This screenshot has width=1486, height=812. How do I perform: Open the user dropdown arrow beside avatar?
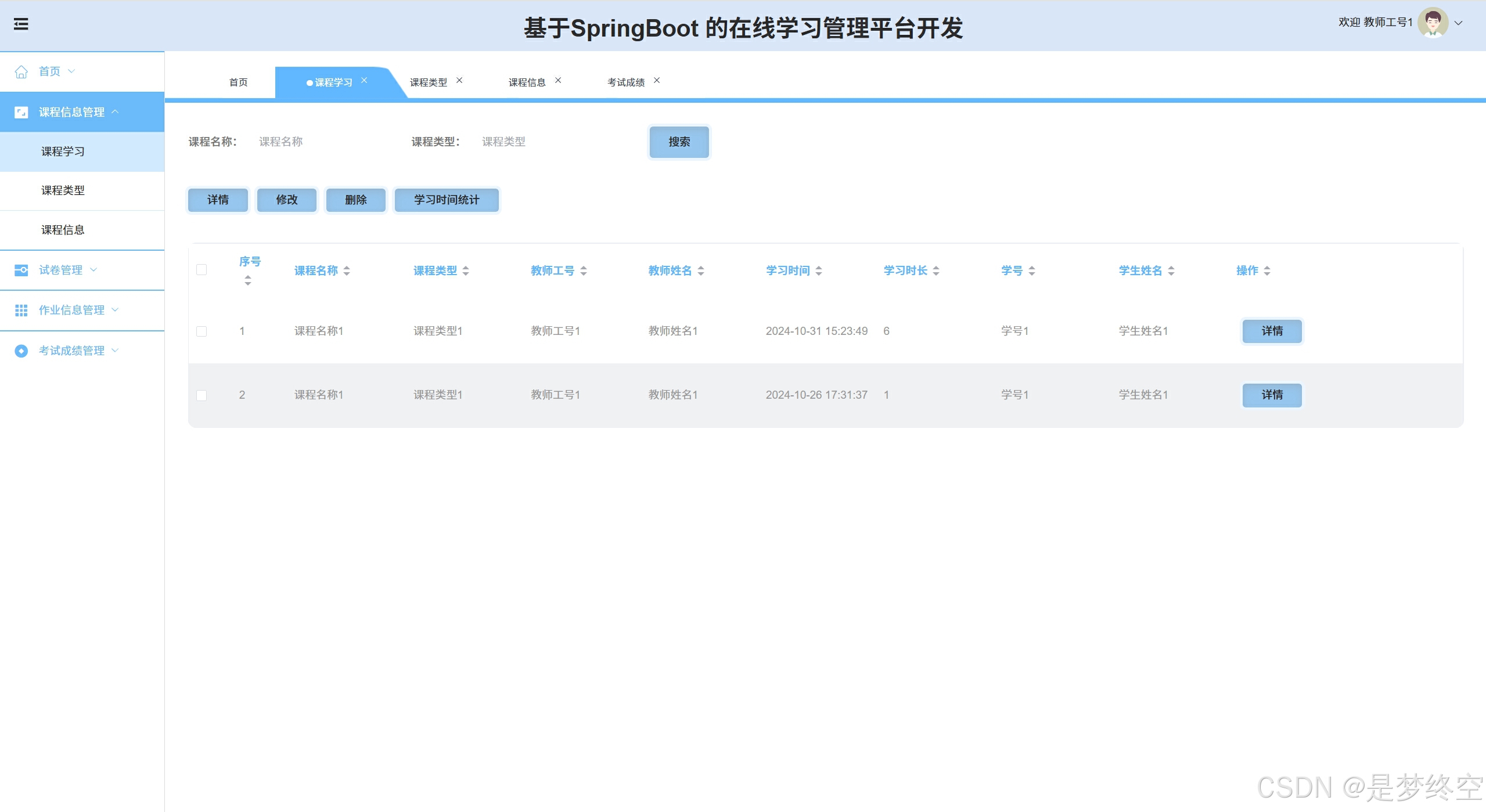coord(1458,23)
